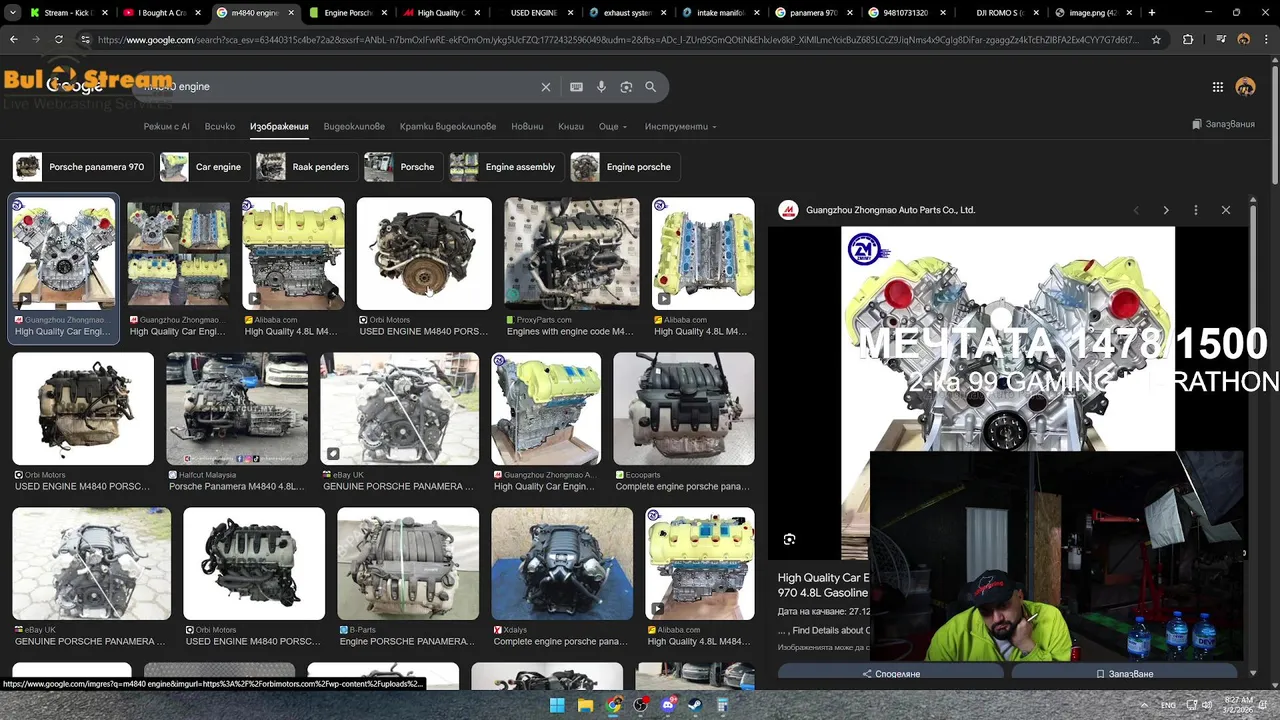The image size is (1280, 720).
Task: Select the Engine porsche filter chip
Action: tap(625, 167)
